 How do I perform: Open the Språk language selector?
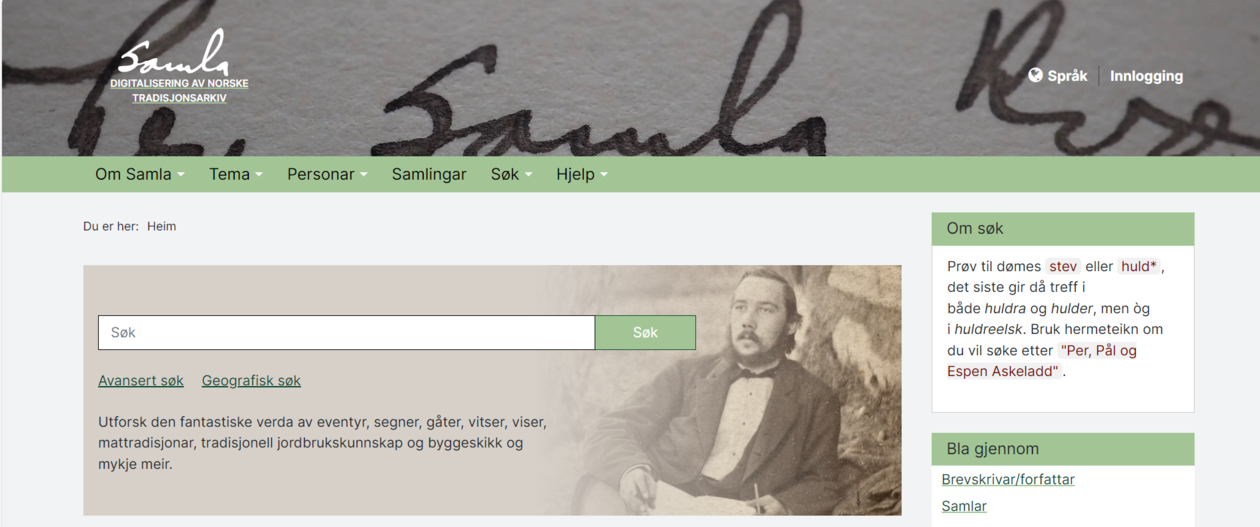point(1058,75)
